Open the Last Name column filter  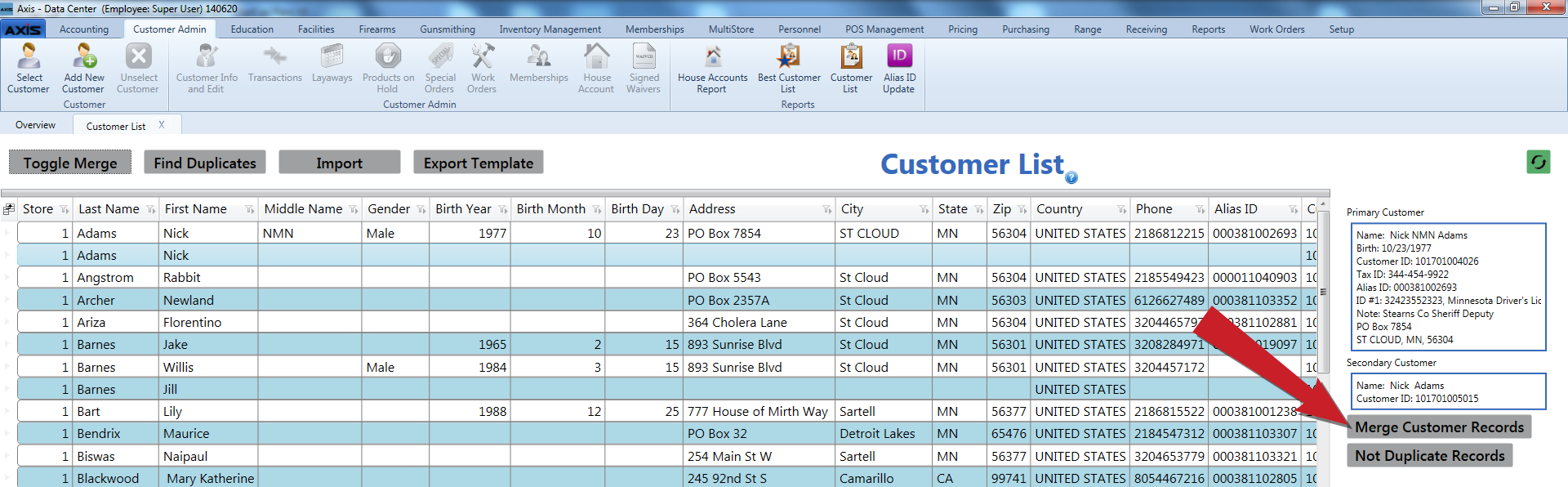click(151, 210)
